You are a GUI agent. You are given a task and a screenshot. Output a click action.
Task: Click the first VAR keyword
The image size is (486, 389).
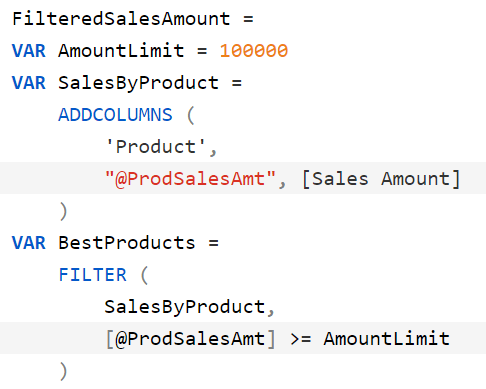click(x=29, y=51)
